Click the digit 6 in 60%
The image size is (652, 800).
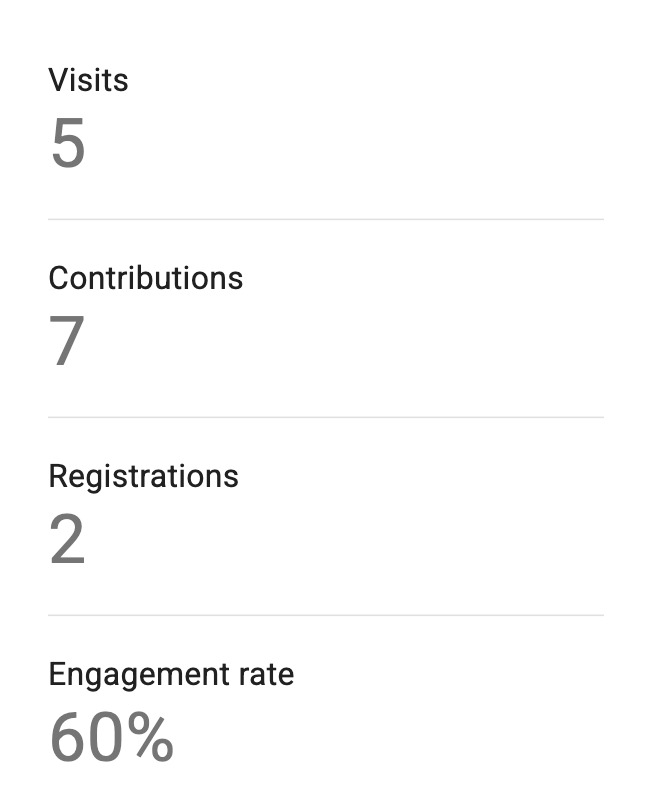pos(68,738)
